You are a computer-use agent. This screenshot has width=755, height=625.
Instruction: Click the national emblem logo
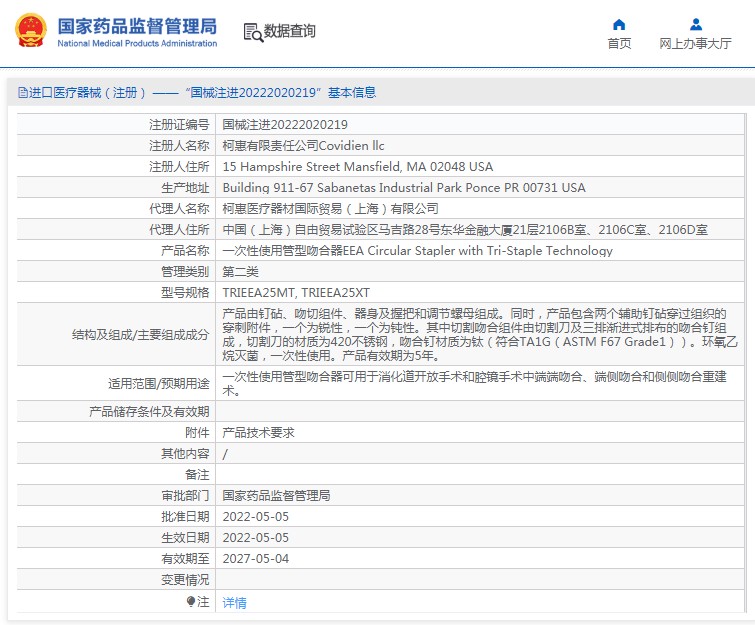28,30
